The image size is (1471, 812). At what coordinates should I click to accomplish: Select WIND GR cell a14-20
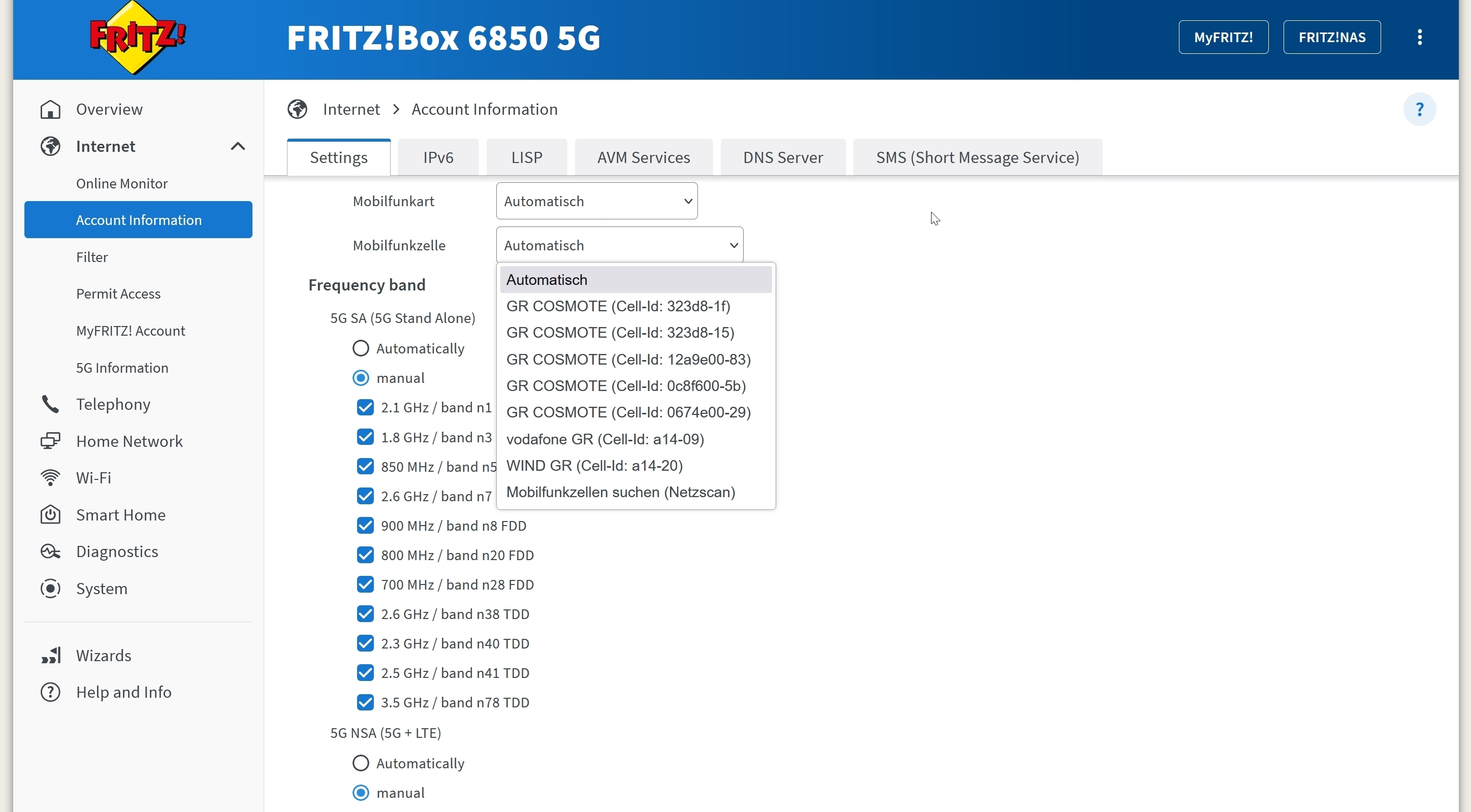coord(635,465)
